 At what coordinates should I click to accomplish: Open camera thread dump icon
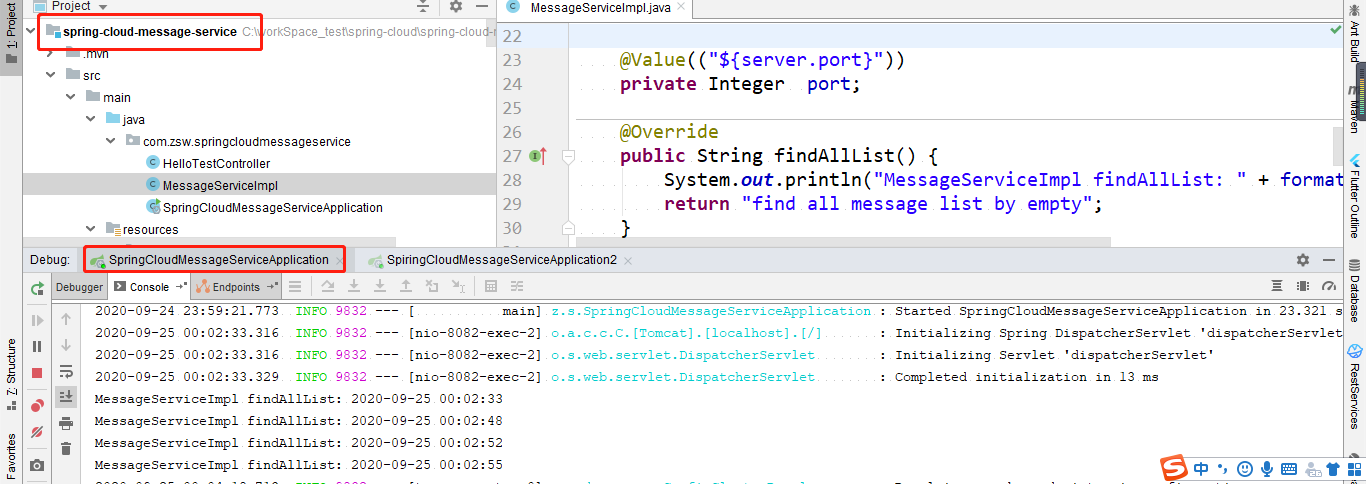[x=37, y=465]
